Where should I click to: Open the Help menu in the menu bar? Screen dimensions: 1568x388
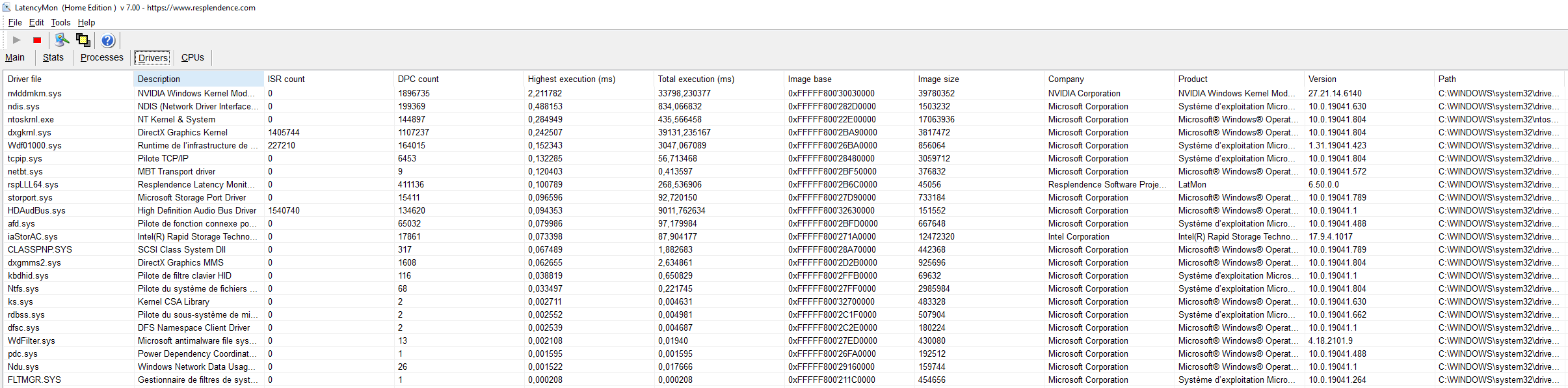[86, 22]
